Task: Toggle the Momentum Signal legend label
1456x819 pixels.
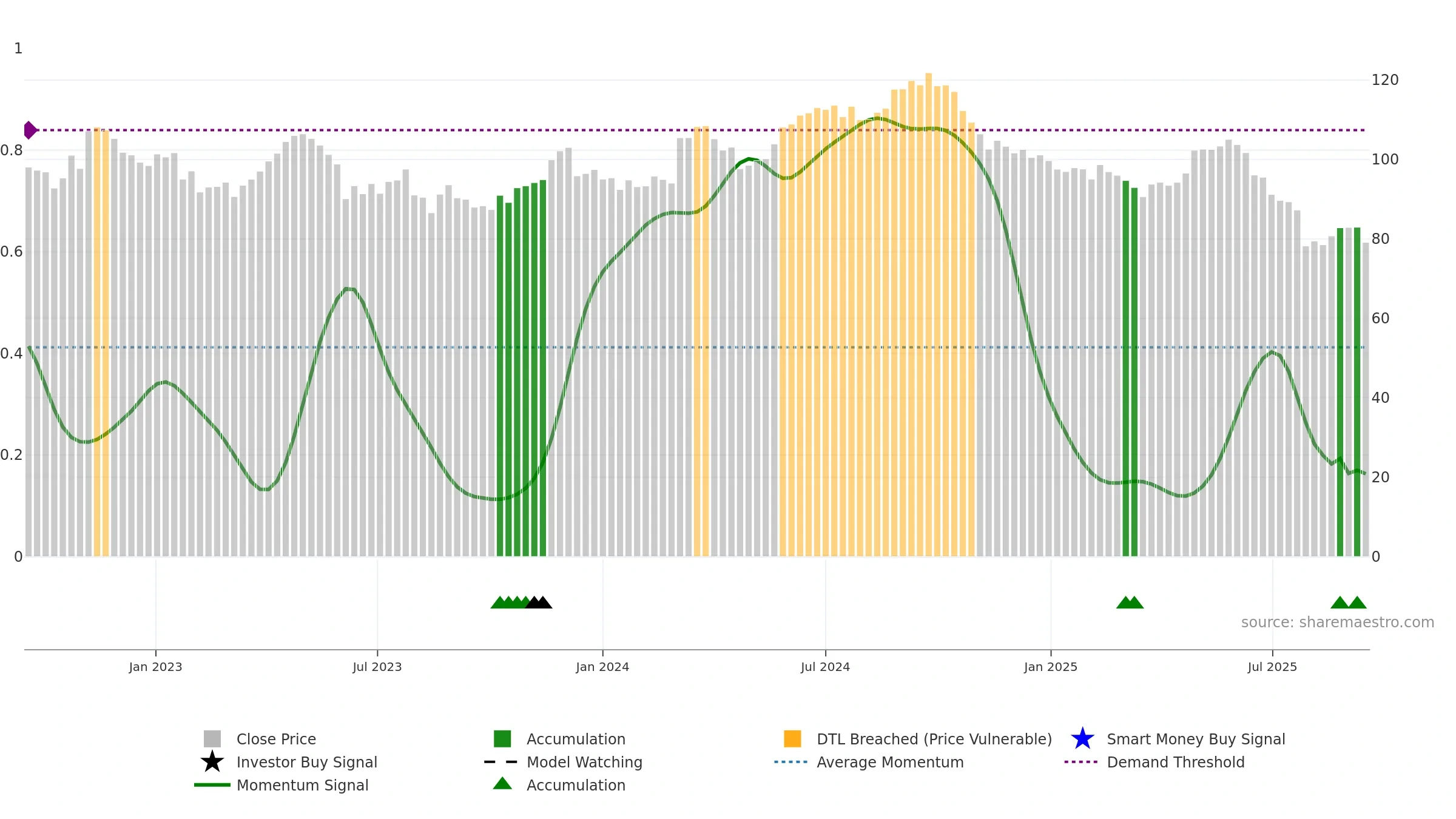Action: [302, 785]
